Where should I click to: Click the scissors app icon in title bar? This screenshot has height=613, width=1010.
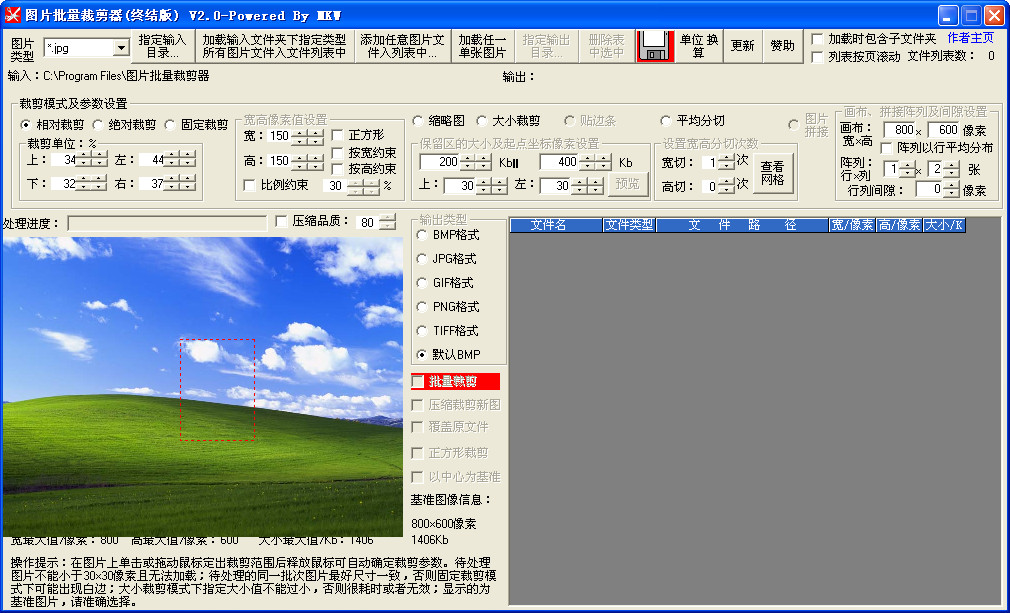(12, 15)
